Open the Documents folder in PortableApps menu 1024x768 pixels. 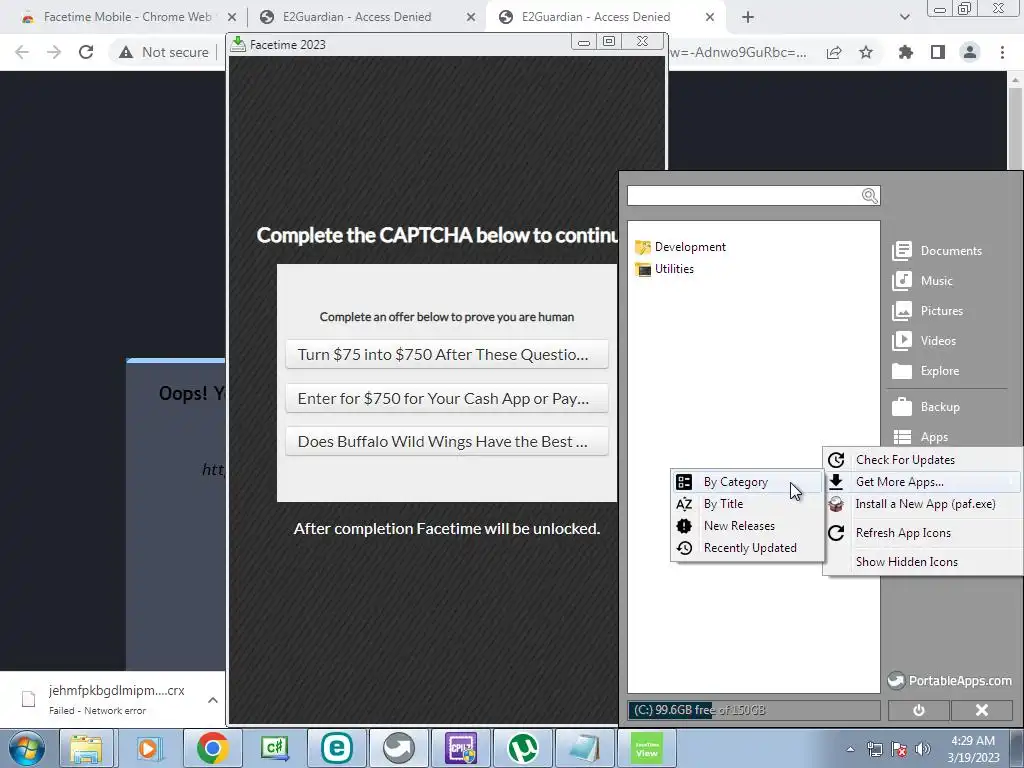(937, 251)
